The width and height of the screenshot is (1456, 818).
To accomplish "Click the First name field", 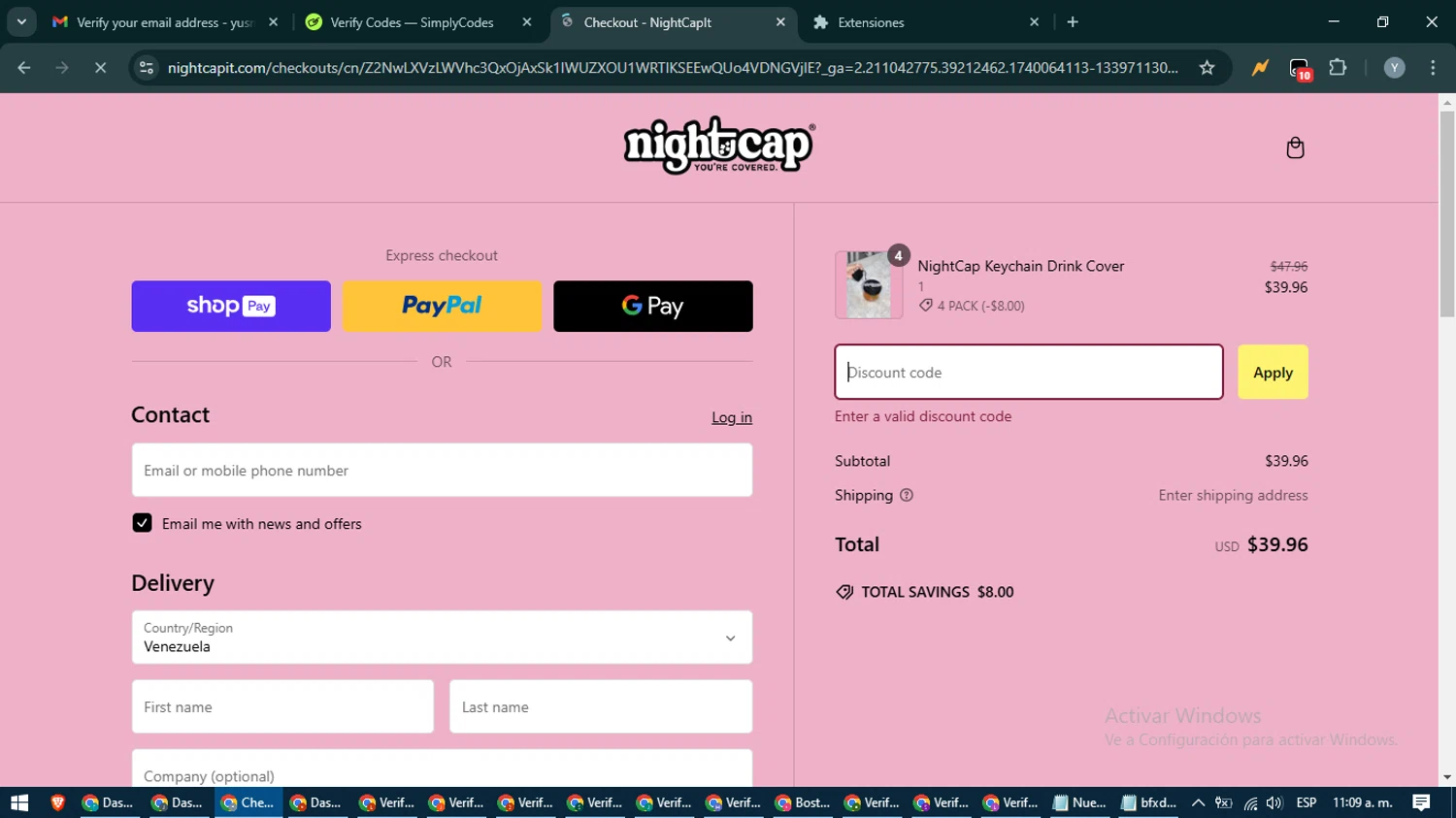I will point(282,707).
